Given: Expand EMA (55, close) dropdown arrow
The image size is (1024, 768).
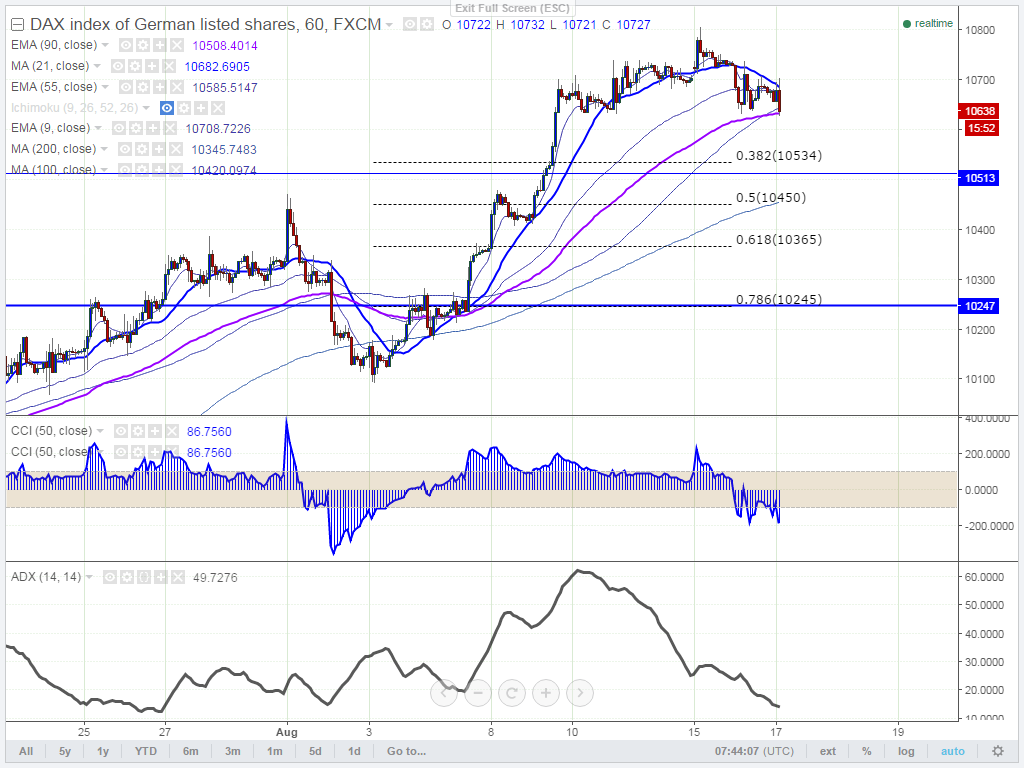Looking at the screenshot, I should (105, 87).
